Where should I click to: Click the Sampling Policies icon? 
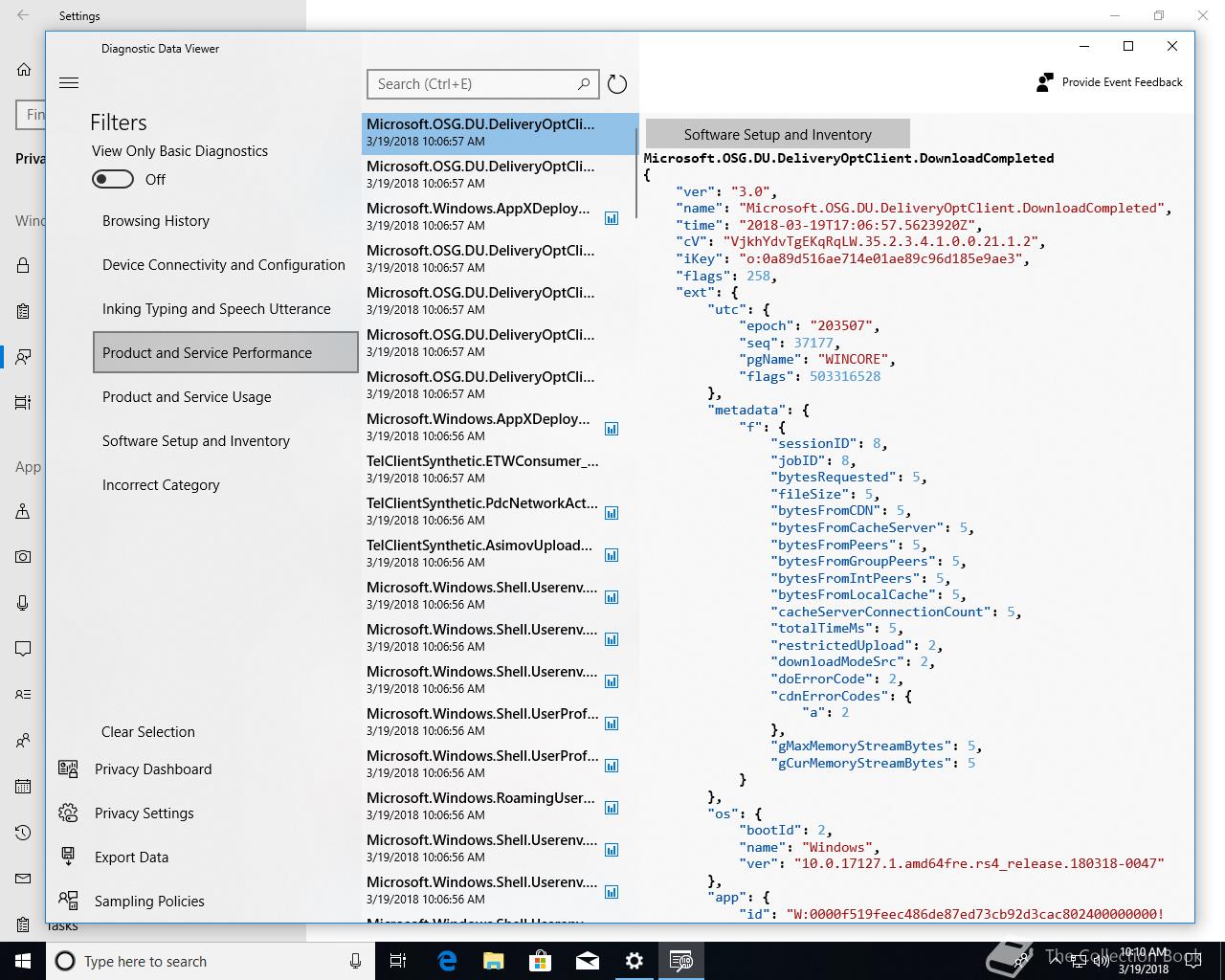68,901
